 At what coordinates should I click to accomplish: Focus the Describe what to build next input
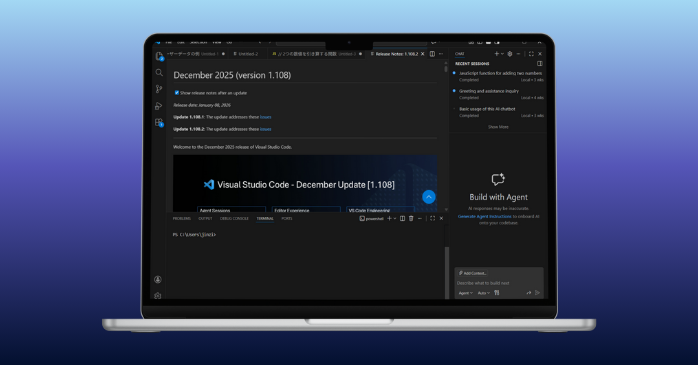click(x=499, y=283)
